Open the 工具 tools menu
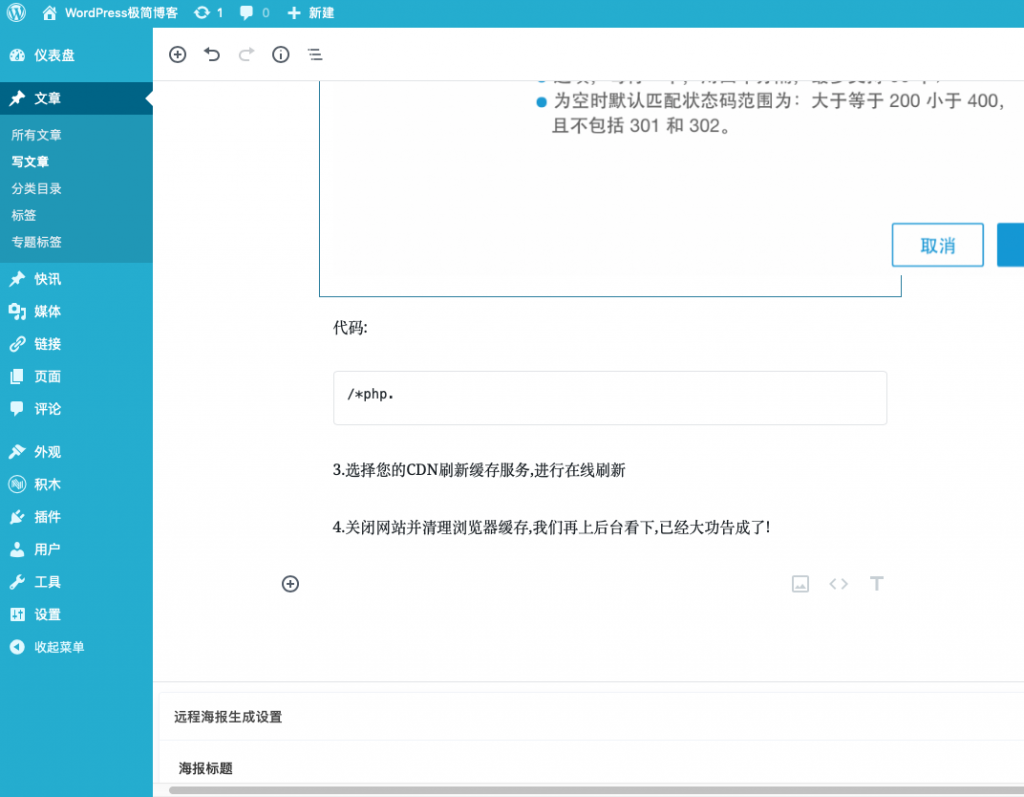The height and width of the screenshot is (797, 1024). point(76,583)
